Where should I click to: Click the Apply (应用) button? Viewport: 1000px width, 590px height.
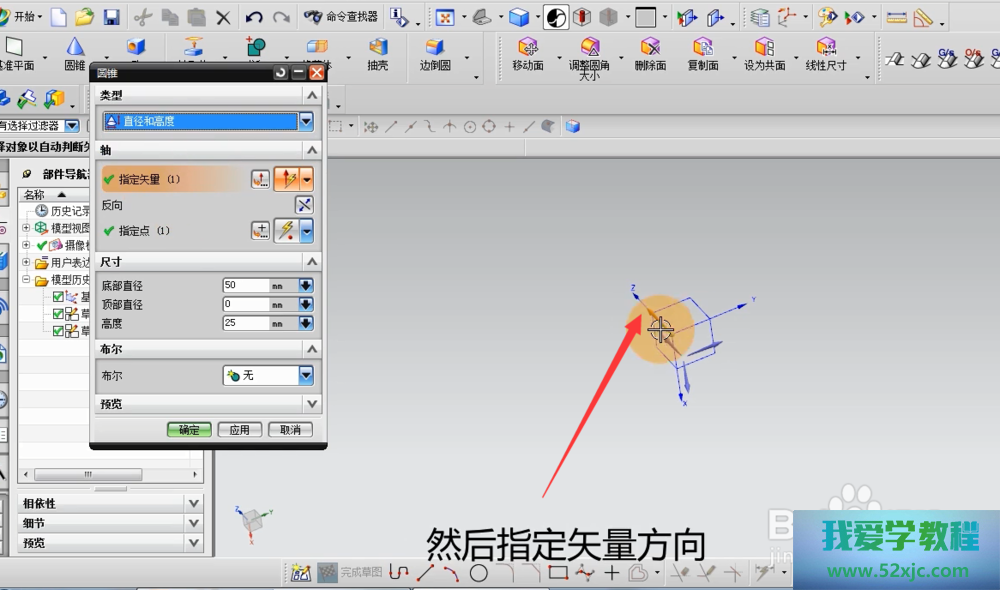239,430
